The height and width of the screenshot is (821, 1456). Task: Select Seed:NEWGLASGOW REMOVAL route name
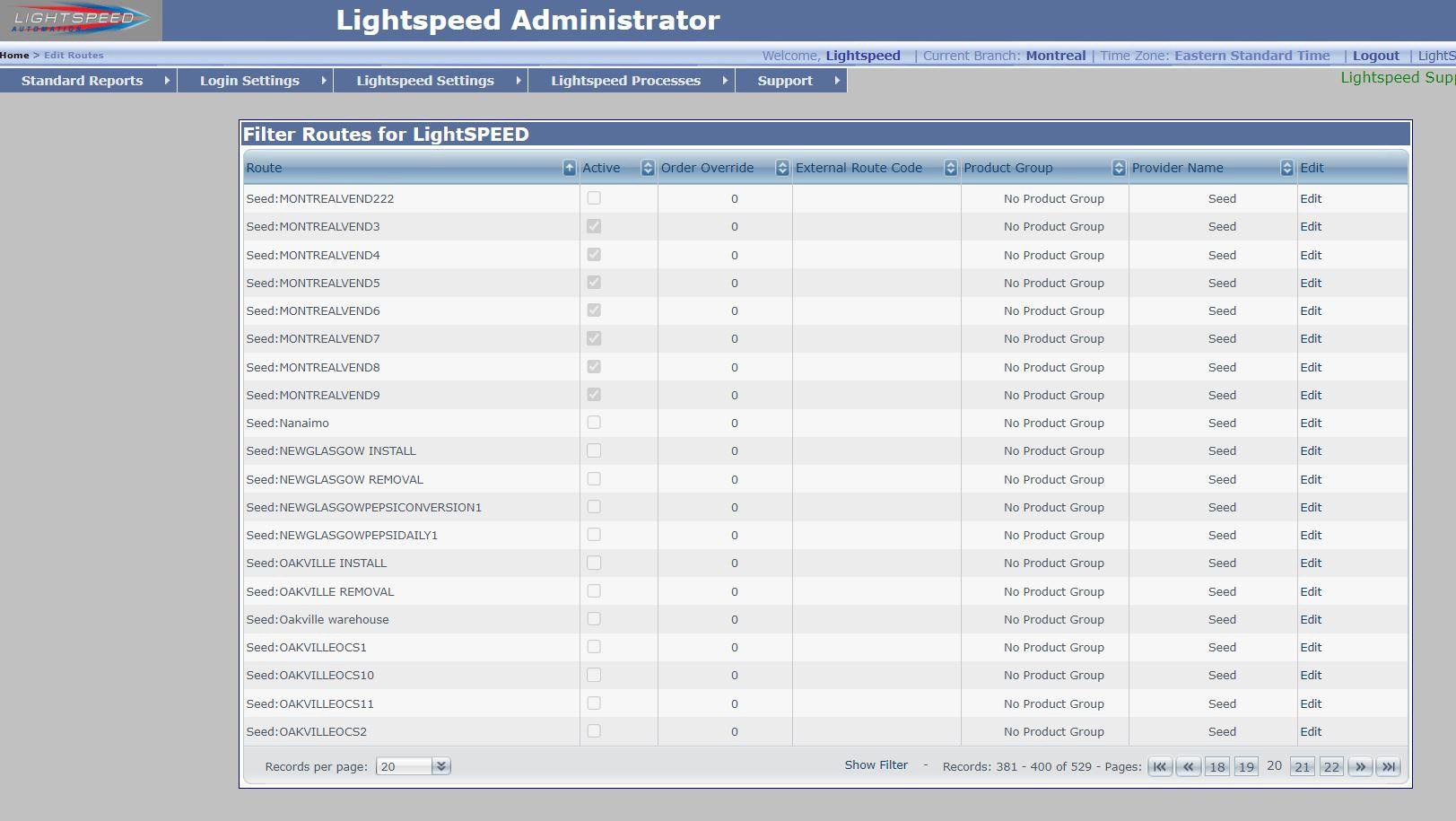(335, 479)
